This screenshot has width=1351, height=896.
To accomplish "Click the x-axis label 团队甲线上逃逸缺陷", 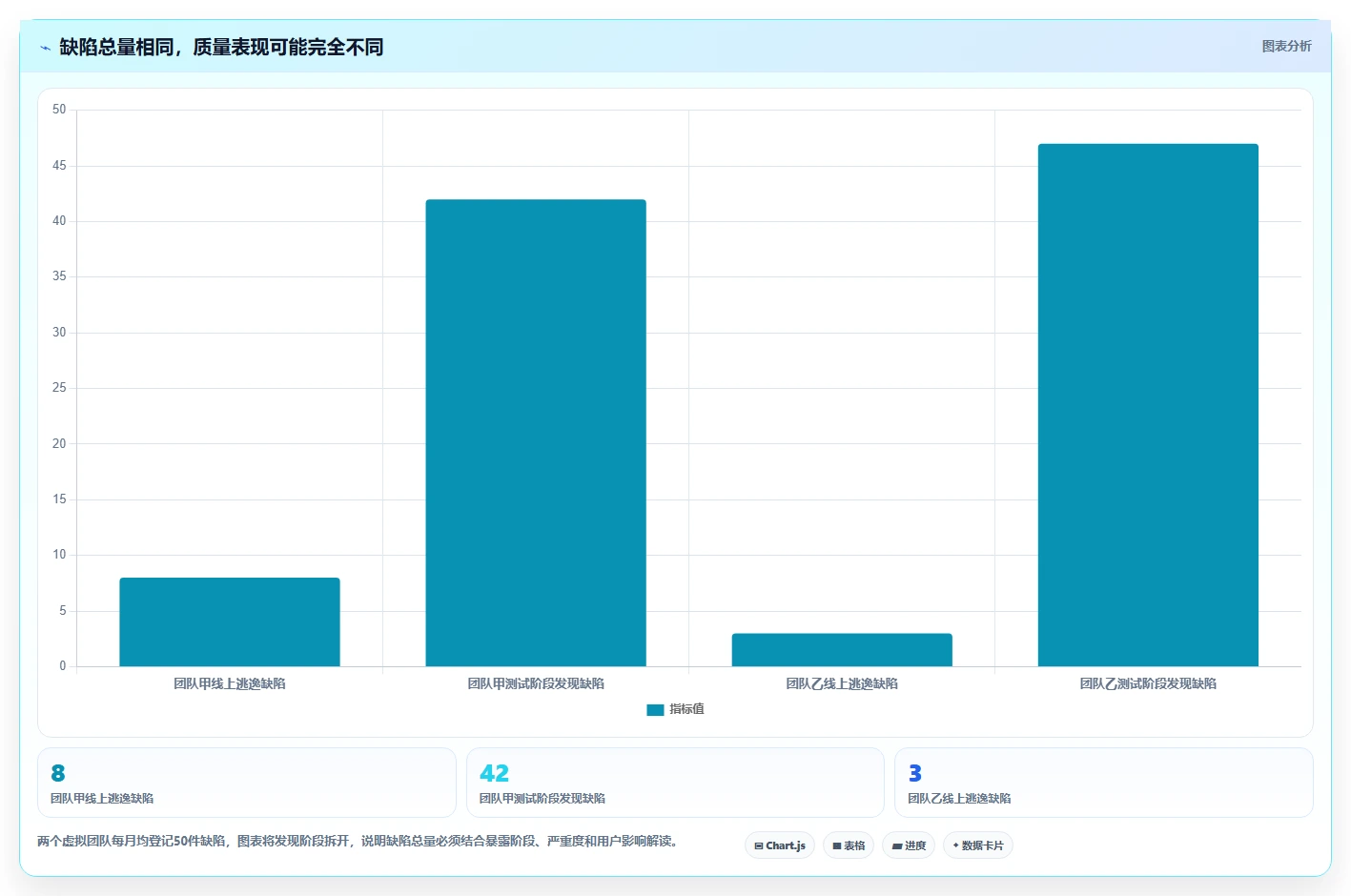I will pyautogui.click(x=230, y=683).
